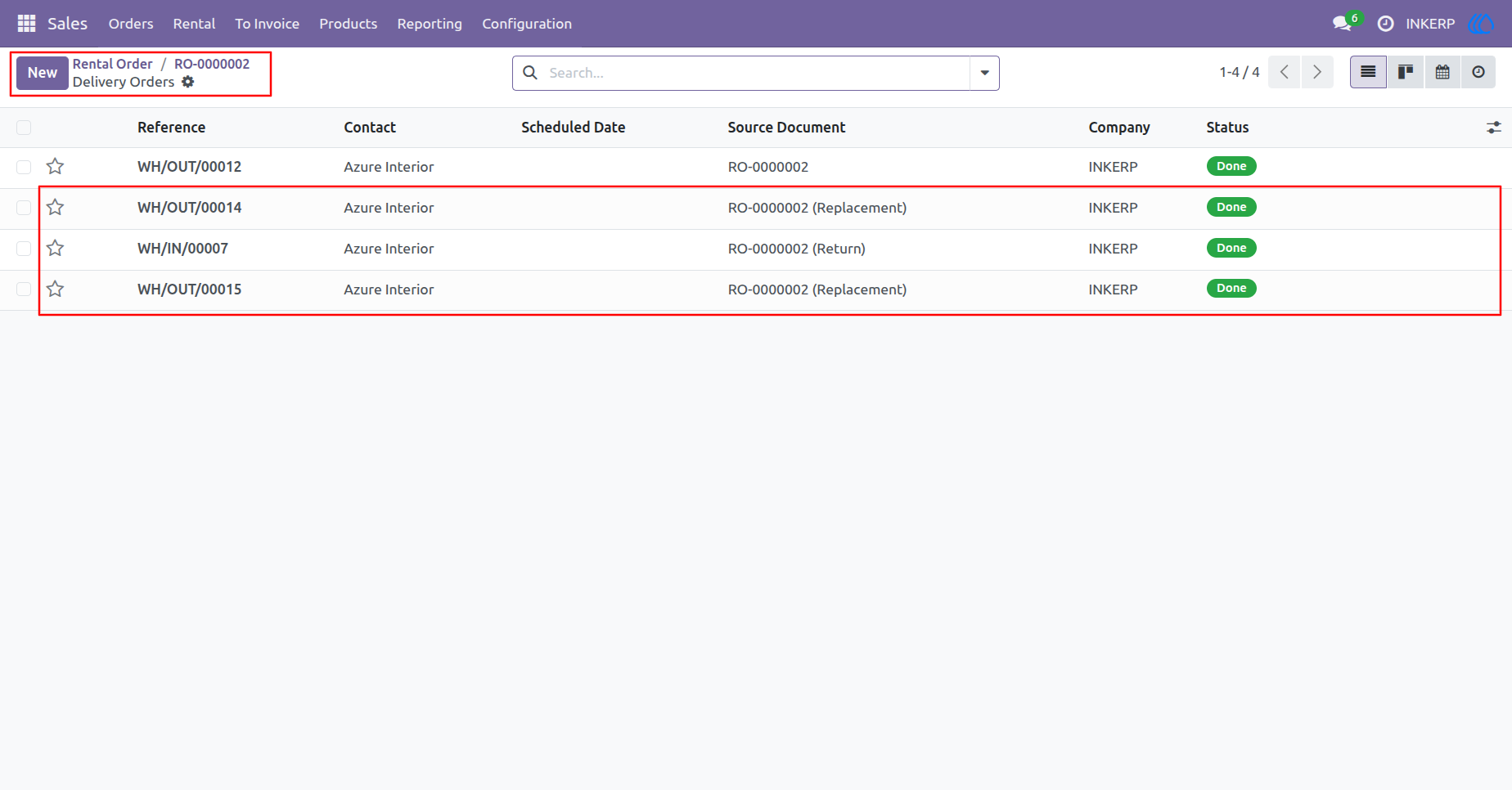Open the Configuration menu
Screen dimensions: 1512x790
pos(527,24)
